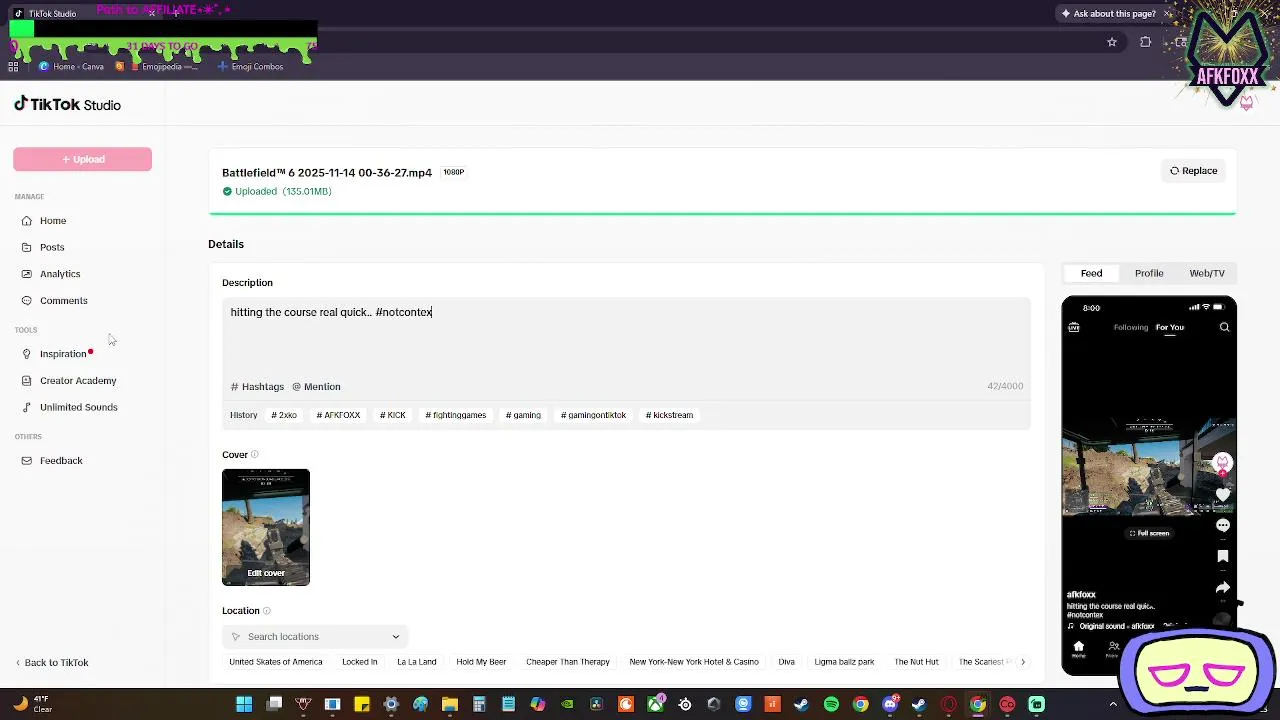Add the #AFKFOXX history hashtag

coord(338,415)
